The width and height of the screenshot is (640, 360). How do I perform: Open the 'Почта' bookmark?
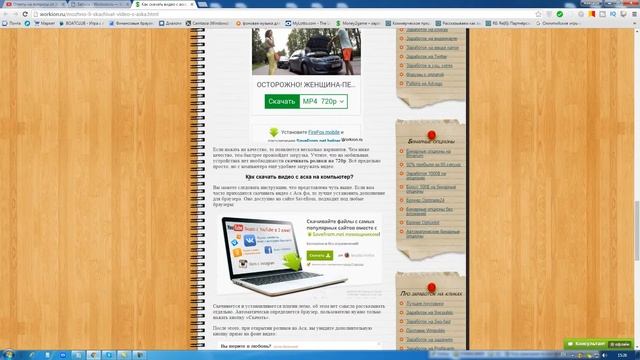tap(12, 23)
